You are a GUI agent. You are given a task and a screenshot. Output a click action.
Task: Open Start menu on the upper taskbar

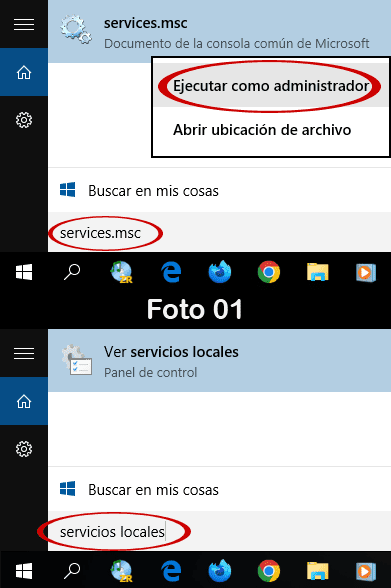24,272
